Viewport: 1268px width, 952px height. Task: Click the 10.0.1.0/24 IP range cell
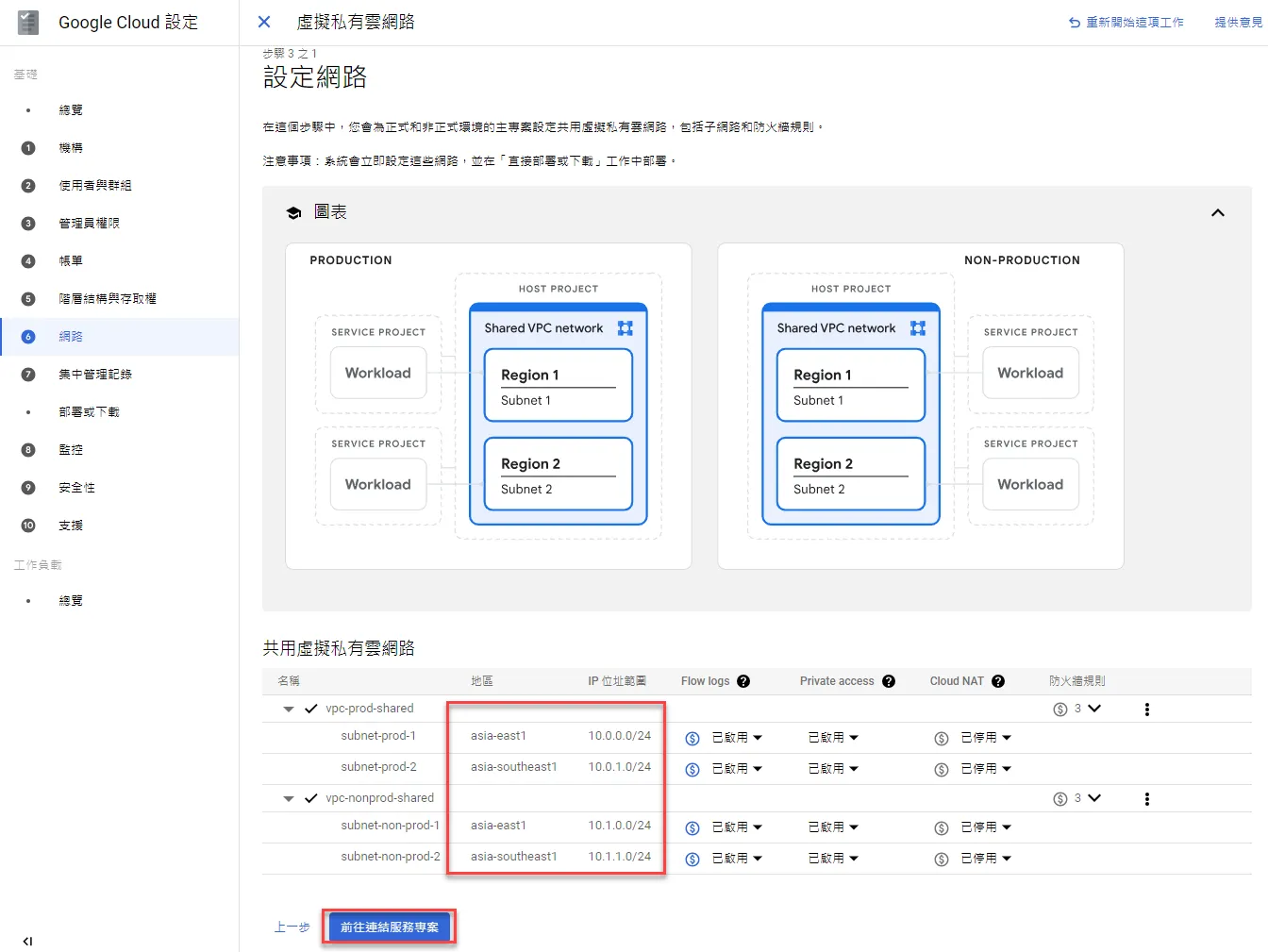click(620, 767)
